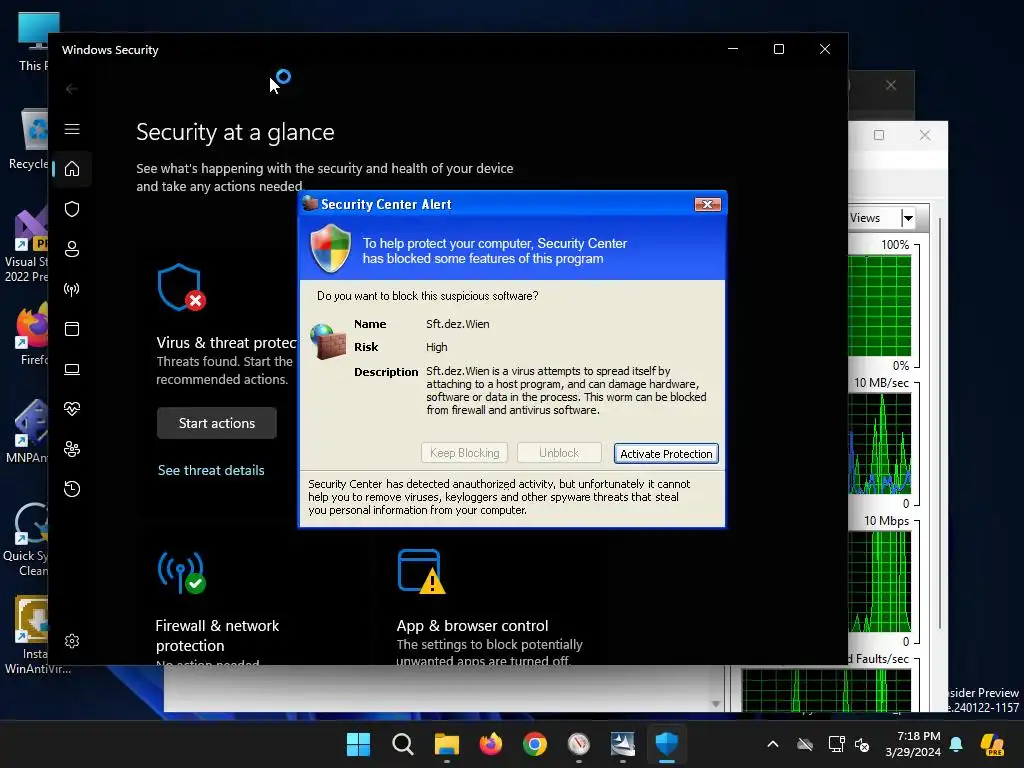Open the Windows Security hamburger menu
Image resolution: width=1024 pixels, height=768 pixels.
72,129
